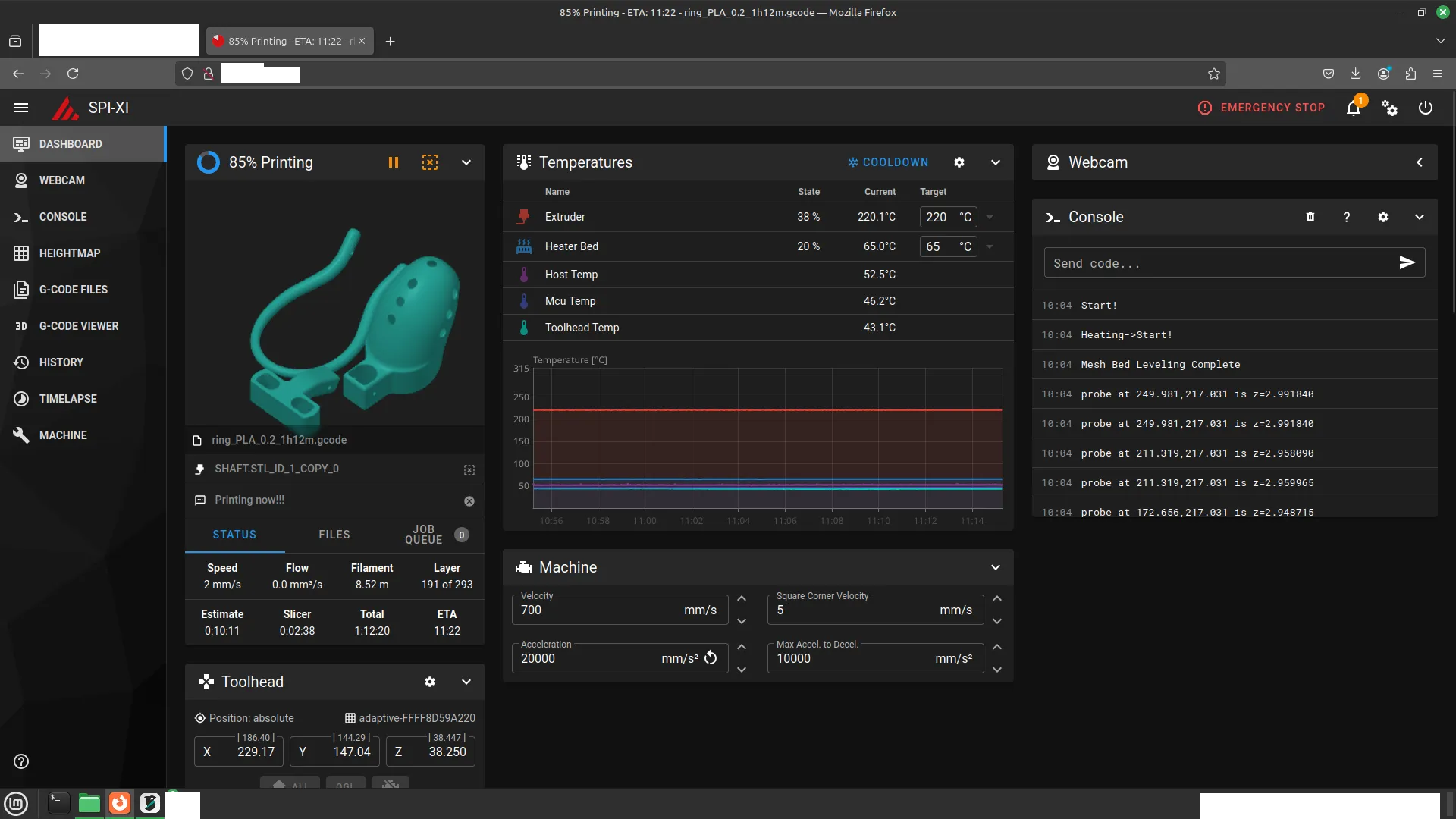Expand the Webcam panel

point(1419,162)
